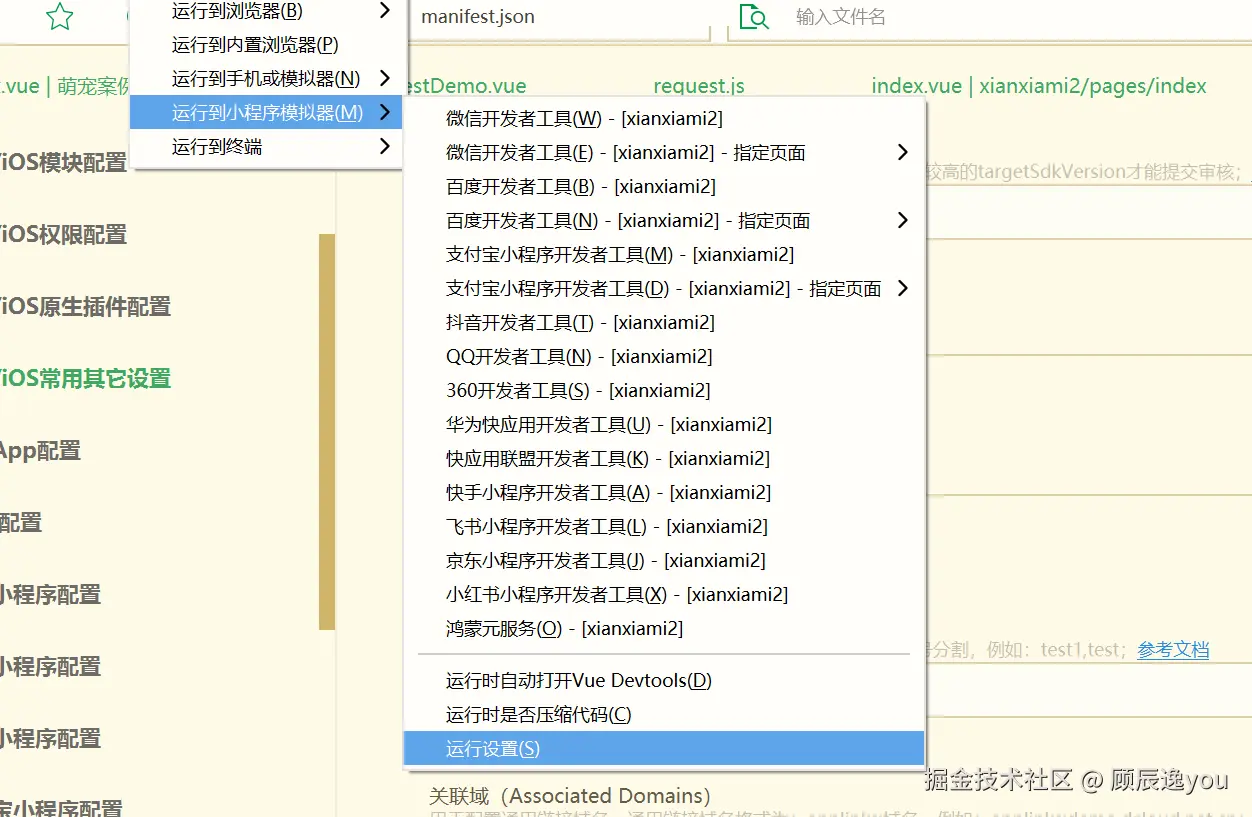
Task: Switch to manifest.json tab
Action: click(x=478, y=17)
